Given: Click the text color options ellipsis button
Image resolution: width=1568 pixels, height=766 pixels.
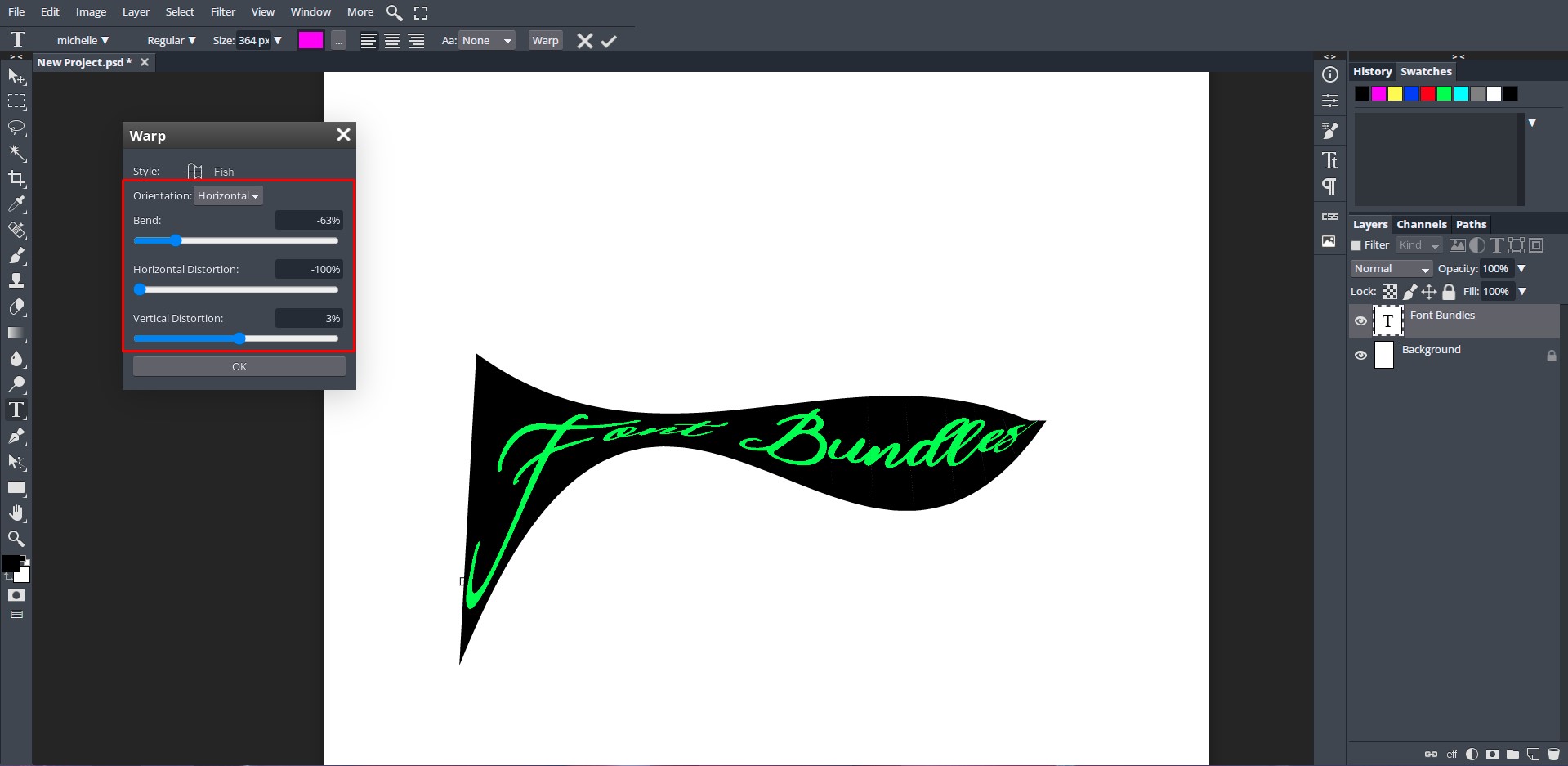Looking at the screenshot, I should 338,40.
